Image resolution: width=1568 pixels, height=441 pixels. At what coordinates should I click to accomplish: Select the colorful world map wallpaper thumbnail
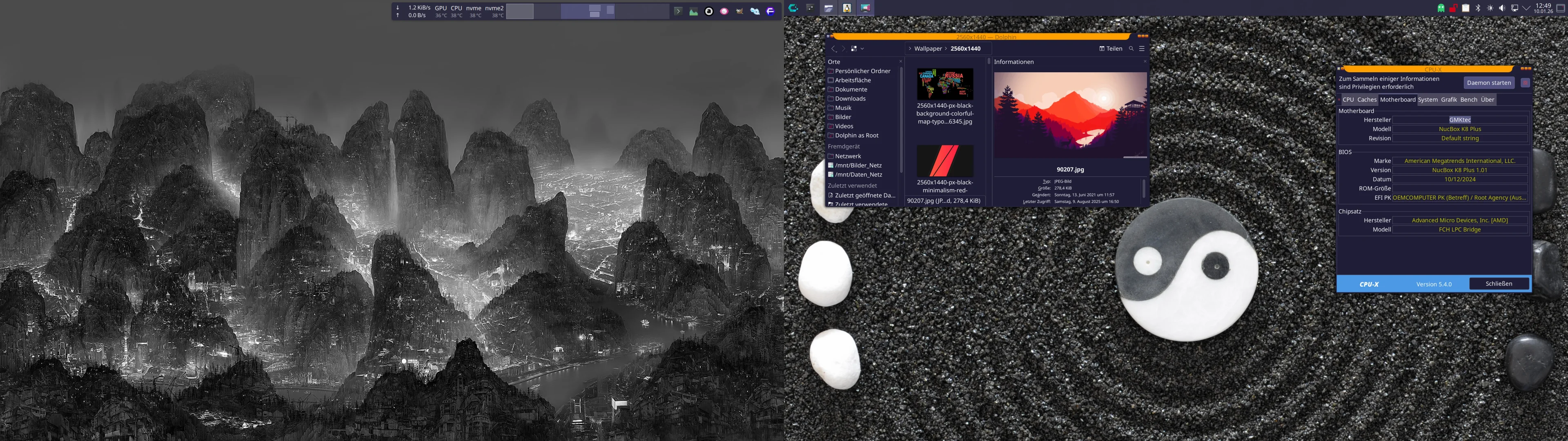[945, 84]
